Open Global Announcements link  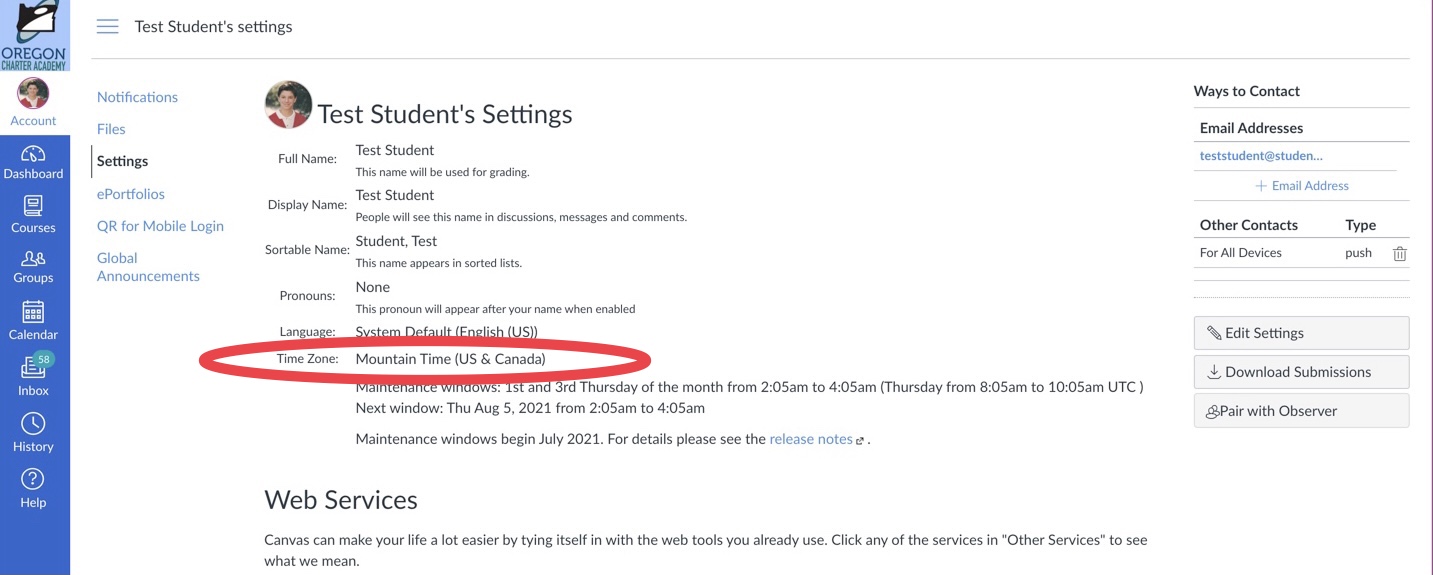(148, 267)
